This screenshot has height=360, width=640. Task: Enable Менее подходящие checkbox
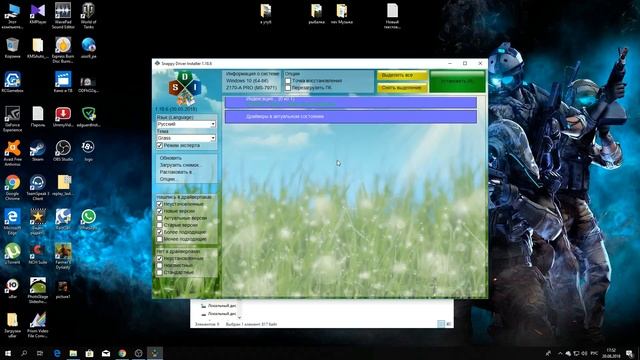point(160,239)
